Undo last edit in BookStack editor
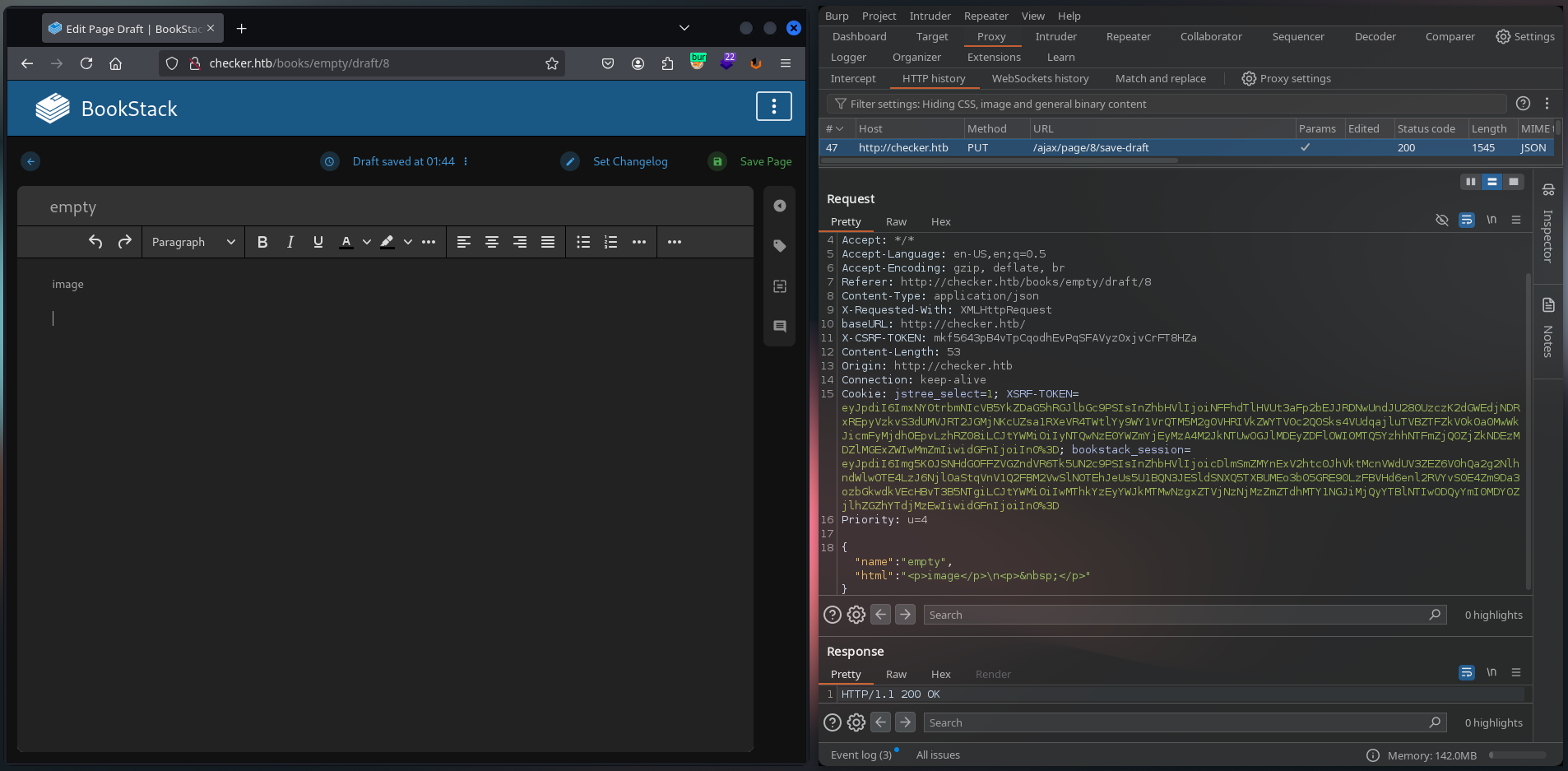Viewport: 1568px width, 771px height. [x=95, y=242]
